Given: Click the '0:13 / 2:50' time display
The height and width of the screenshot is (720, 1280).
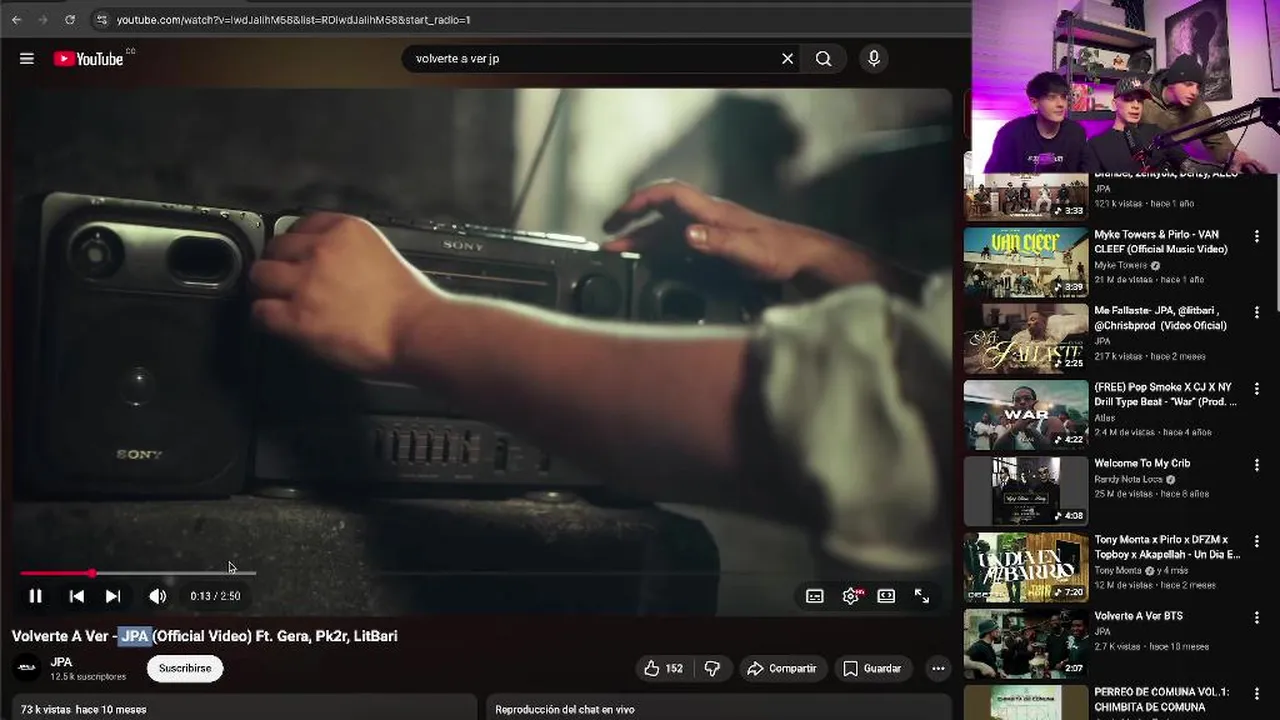Looking at the screenshot, I should (215, 596).
